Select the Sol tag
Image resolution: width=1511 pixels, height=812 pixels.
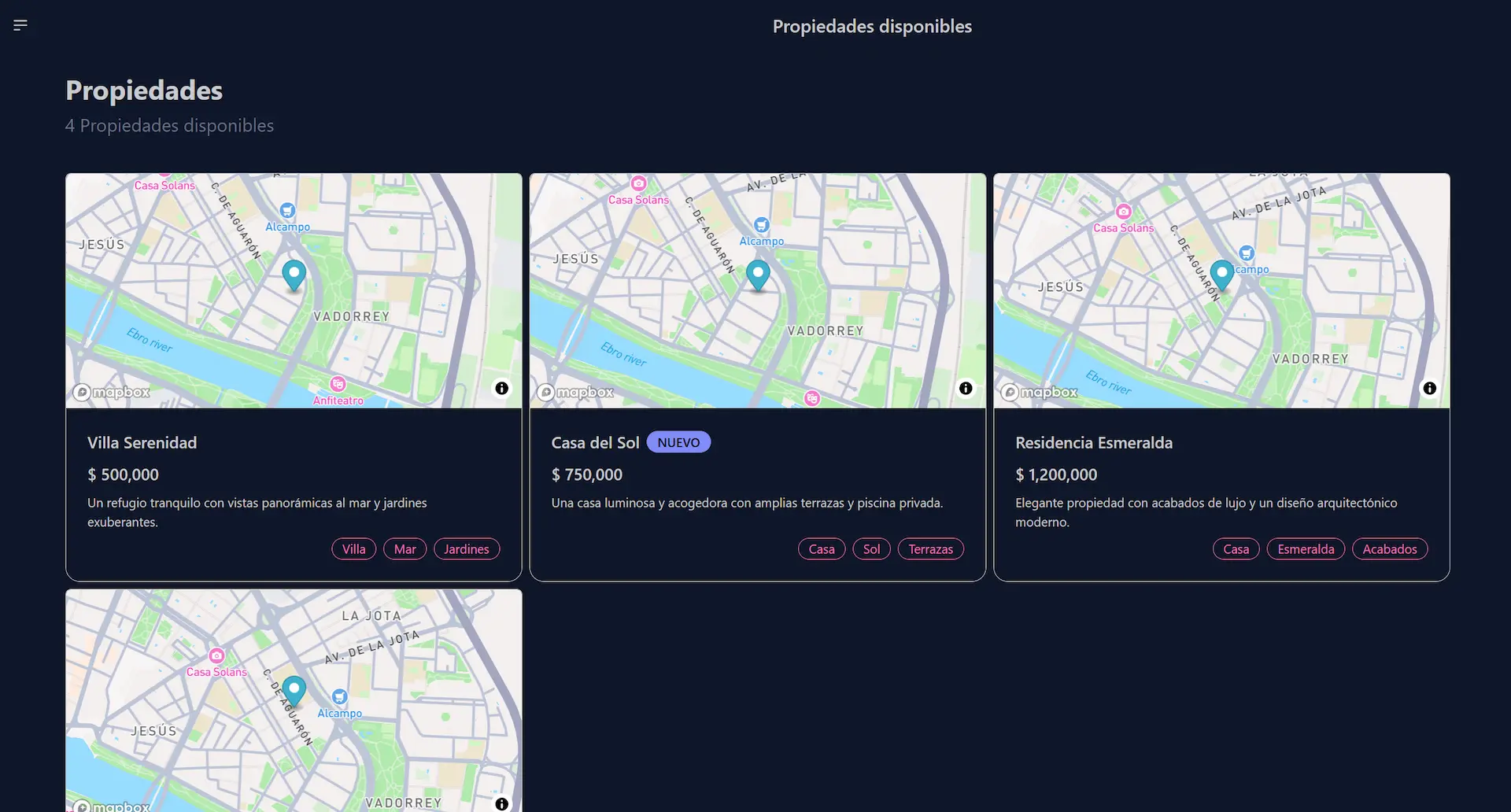[872, 549]
